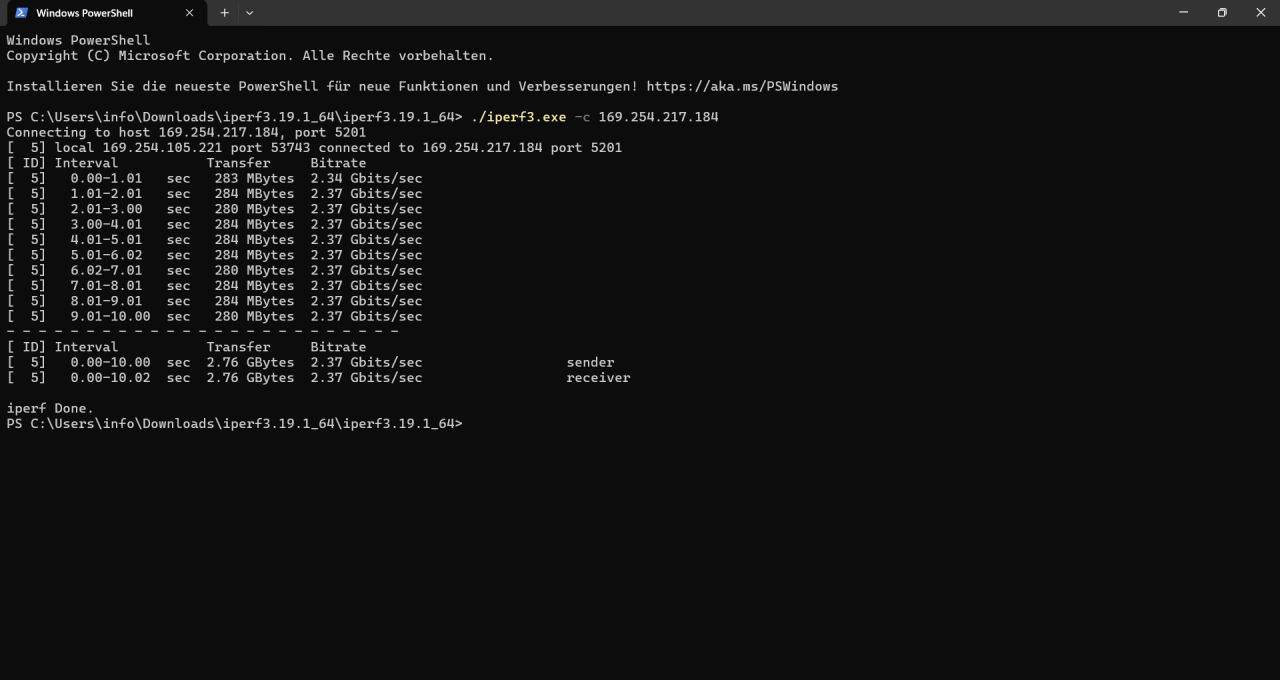Click the active PowerShell prompt line

(234, 423)
